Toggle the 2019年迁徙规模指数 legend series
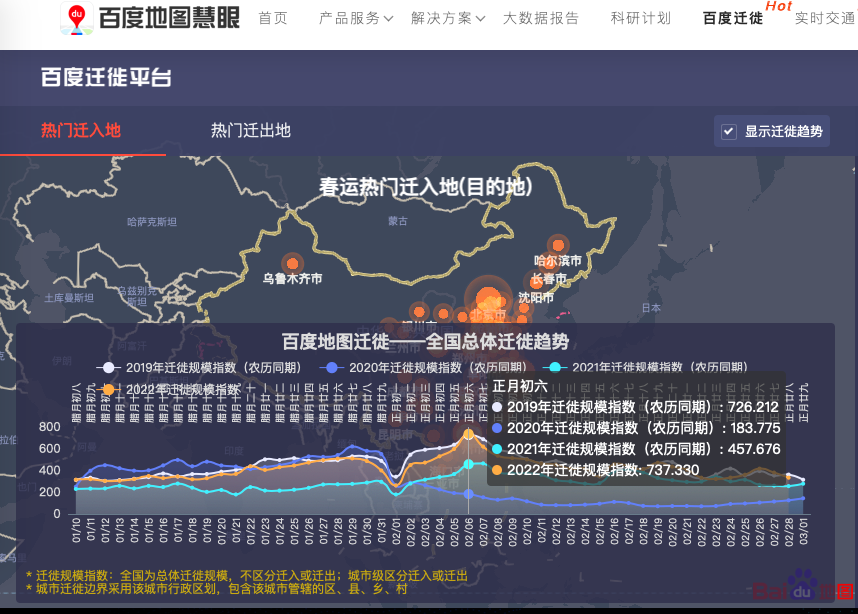 tap(198, 367)
